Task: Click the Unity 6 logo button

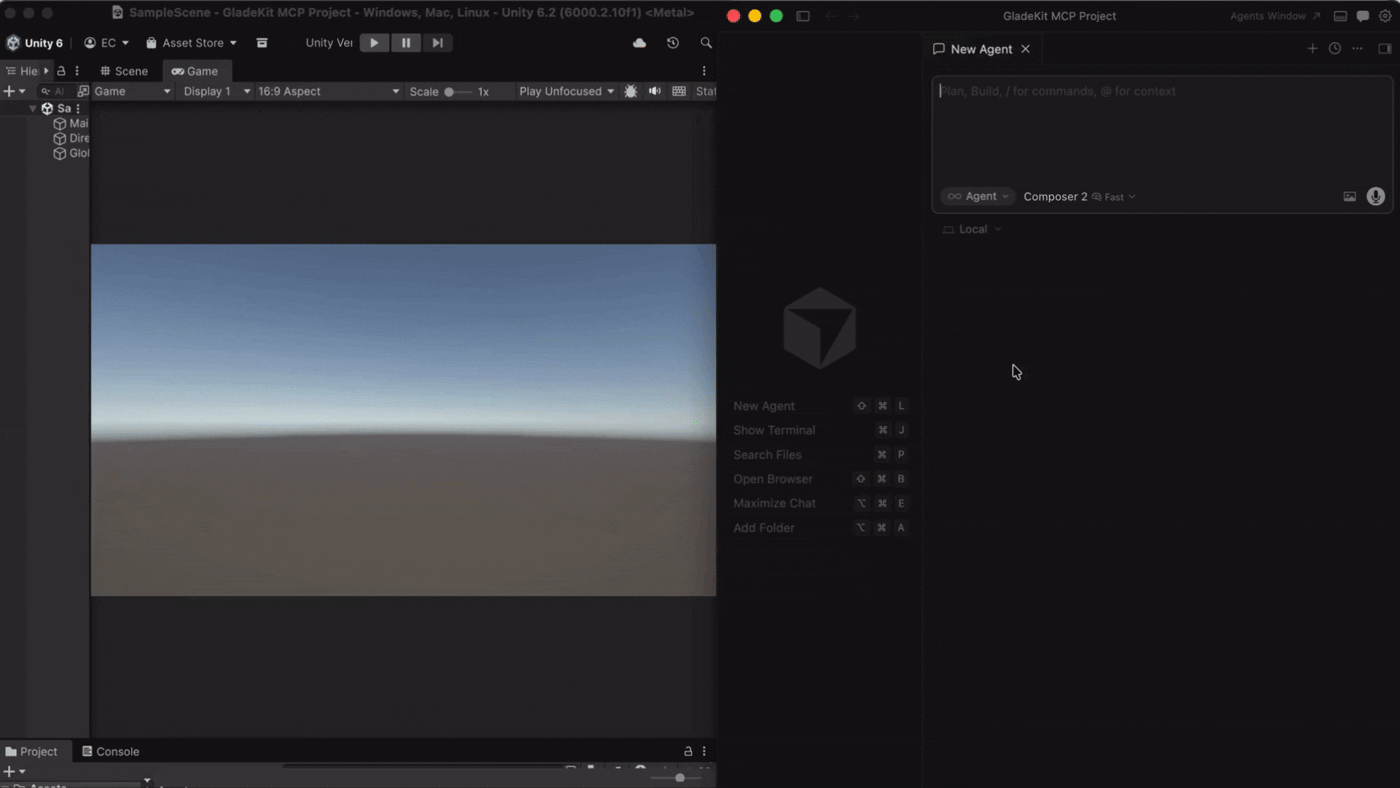Action: click(34, 43)
